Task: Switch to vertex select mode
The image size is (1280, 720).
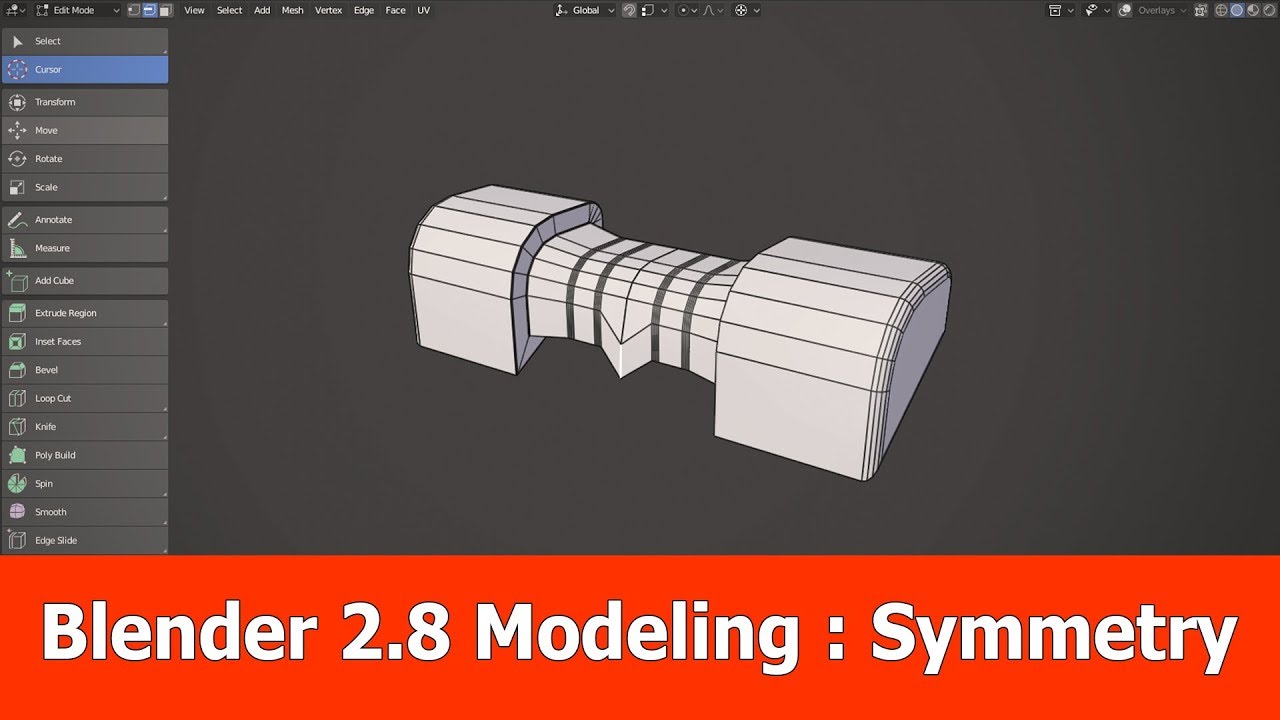Action: [x=135, y=10]
